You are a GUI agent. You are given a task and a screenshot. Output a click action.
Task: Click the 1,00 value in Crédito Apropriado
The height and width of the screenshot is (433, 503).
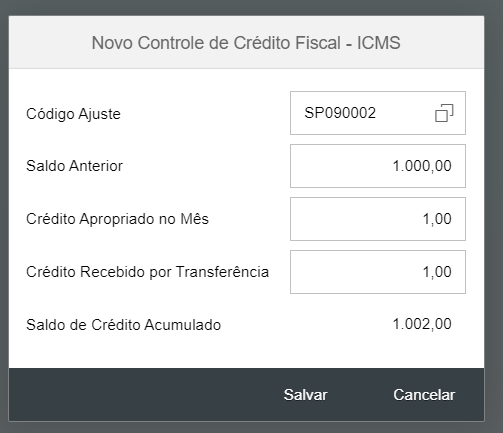[437, 219]
